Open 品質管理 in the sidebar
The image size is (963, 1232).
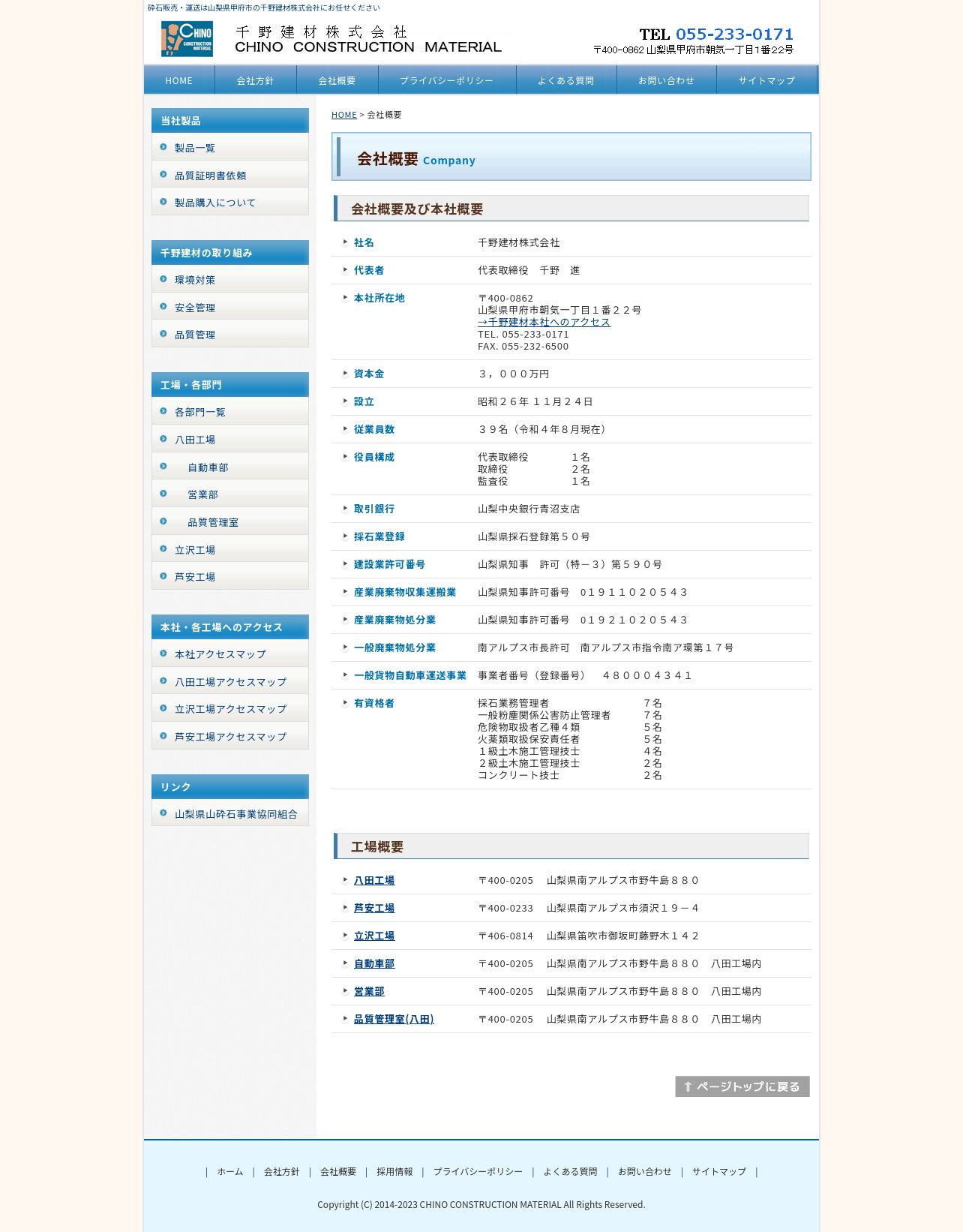tap(230, 335)
